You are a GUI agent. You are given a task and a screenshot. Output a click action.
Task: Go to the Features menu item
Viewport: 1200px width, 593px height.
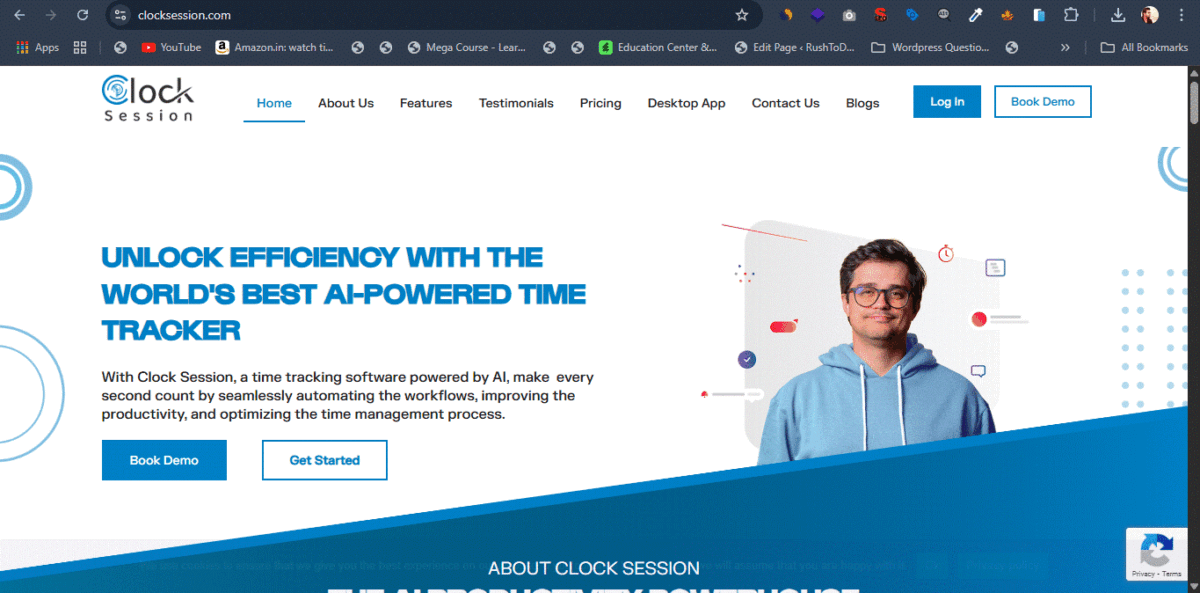[x=426, y=103]
